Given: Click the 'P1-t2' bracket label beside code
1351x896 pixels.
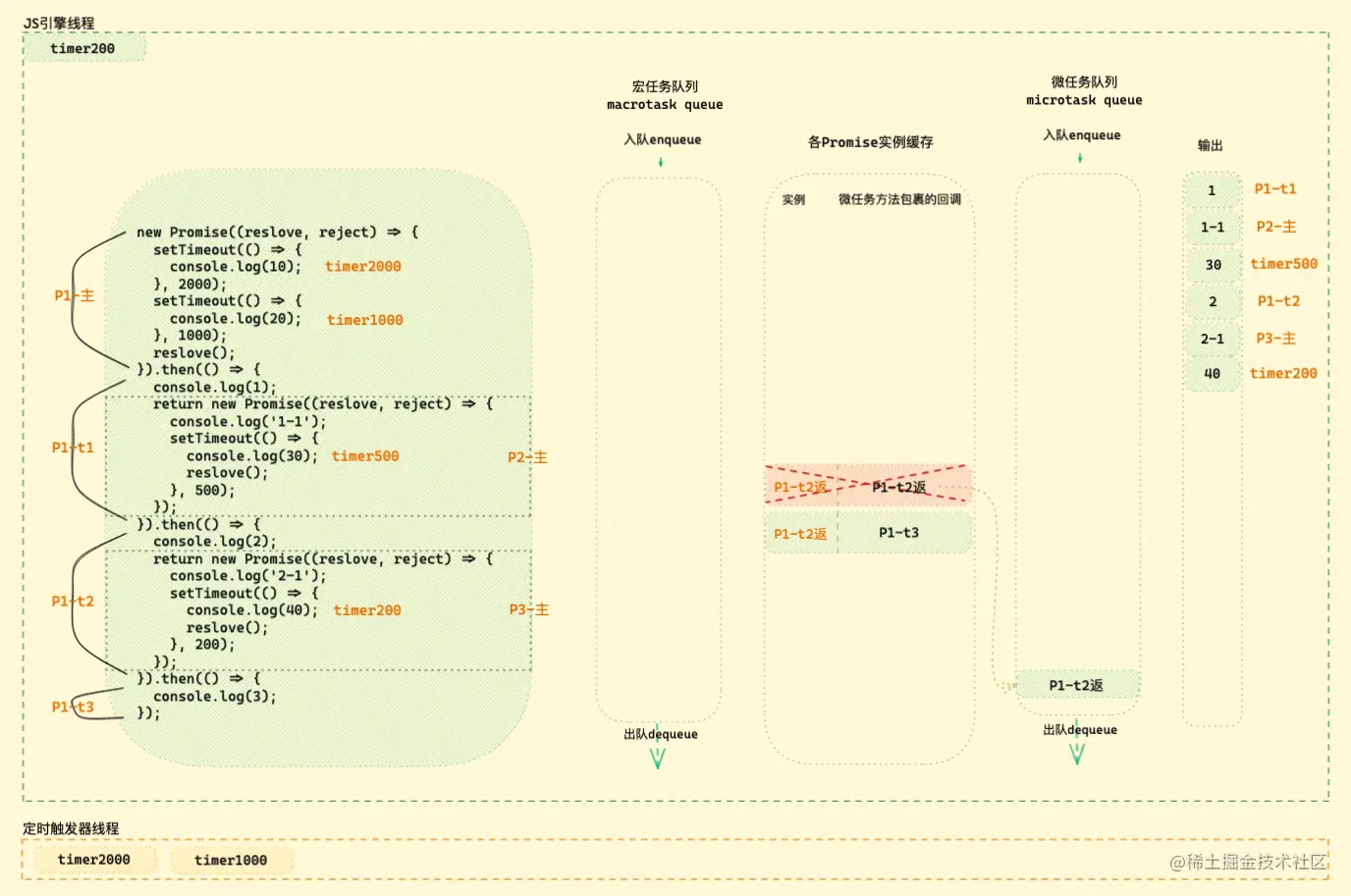Looking at the screenshot, I should (73, 601).
